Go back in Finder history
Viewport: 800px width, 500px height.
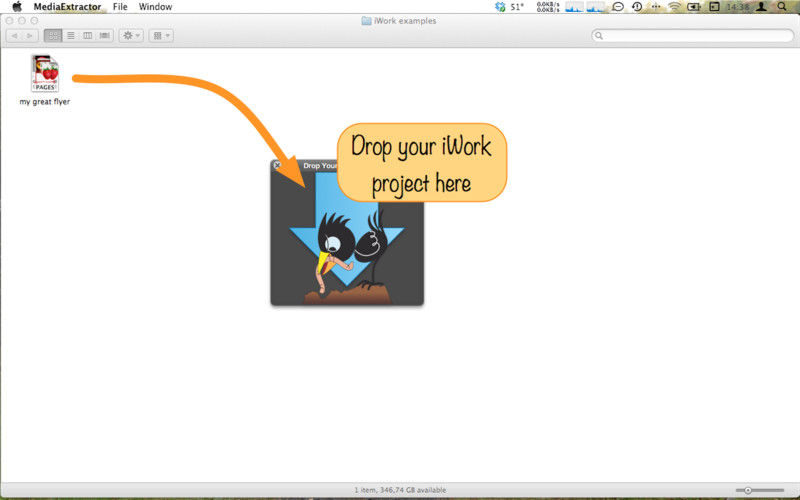click(x=14, y=35)
